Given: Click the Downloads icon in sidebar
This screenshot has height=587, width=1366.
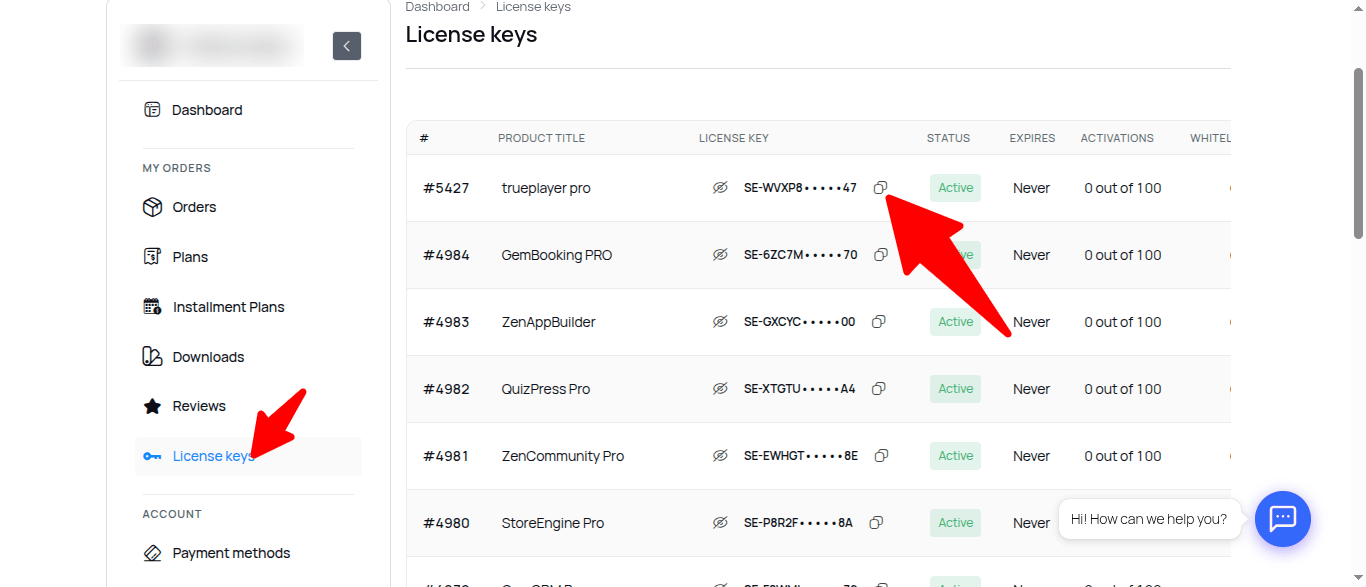Looking at the screenshot, I should [x=152, y=357].
